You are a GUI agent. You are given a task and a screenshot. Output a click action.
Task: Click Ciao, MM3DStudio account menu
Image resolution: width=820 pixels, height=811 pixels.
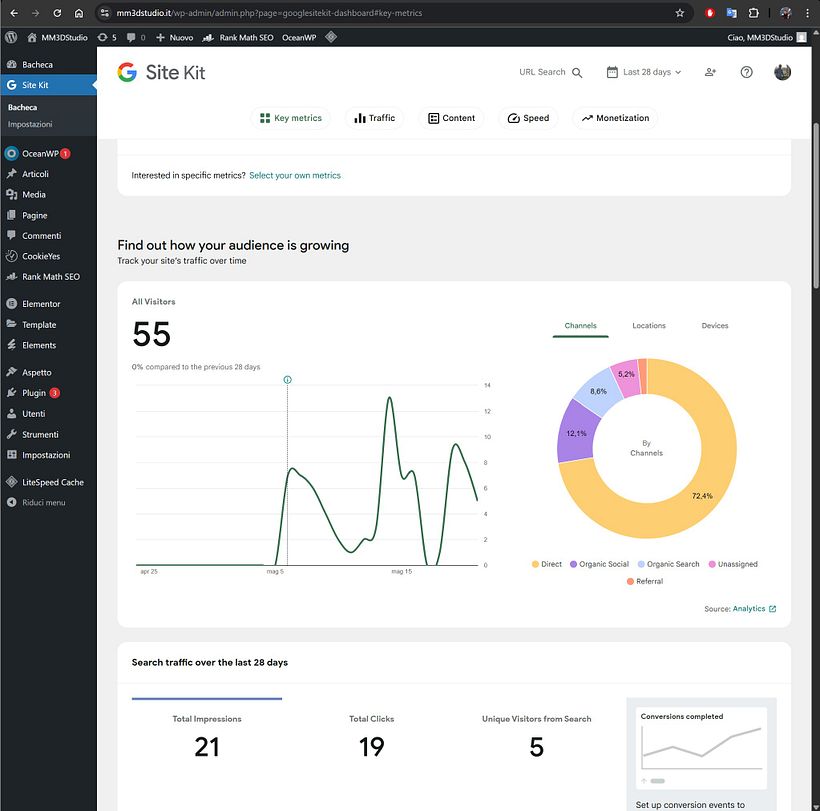pyautogui.click(x=767, y=37)
